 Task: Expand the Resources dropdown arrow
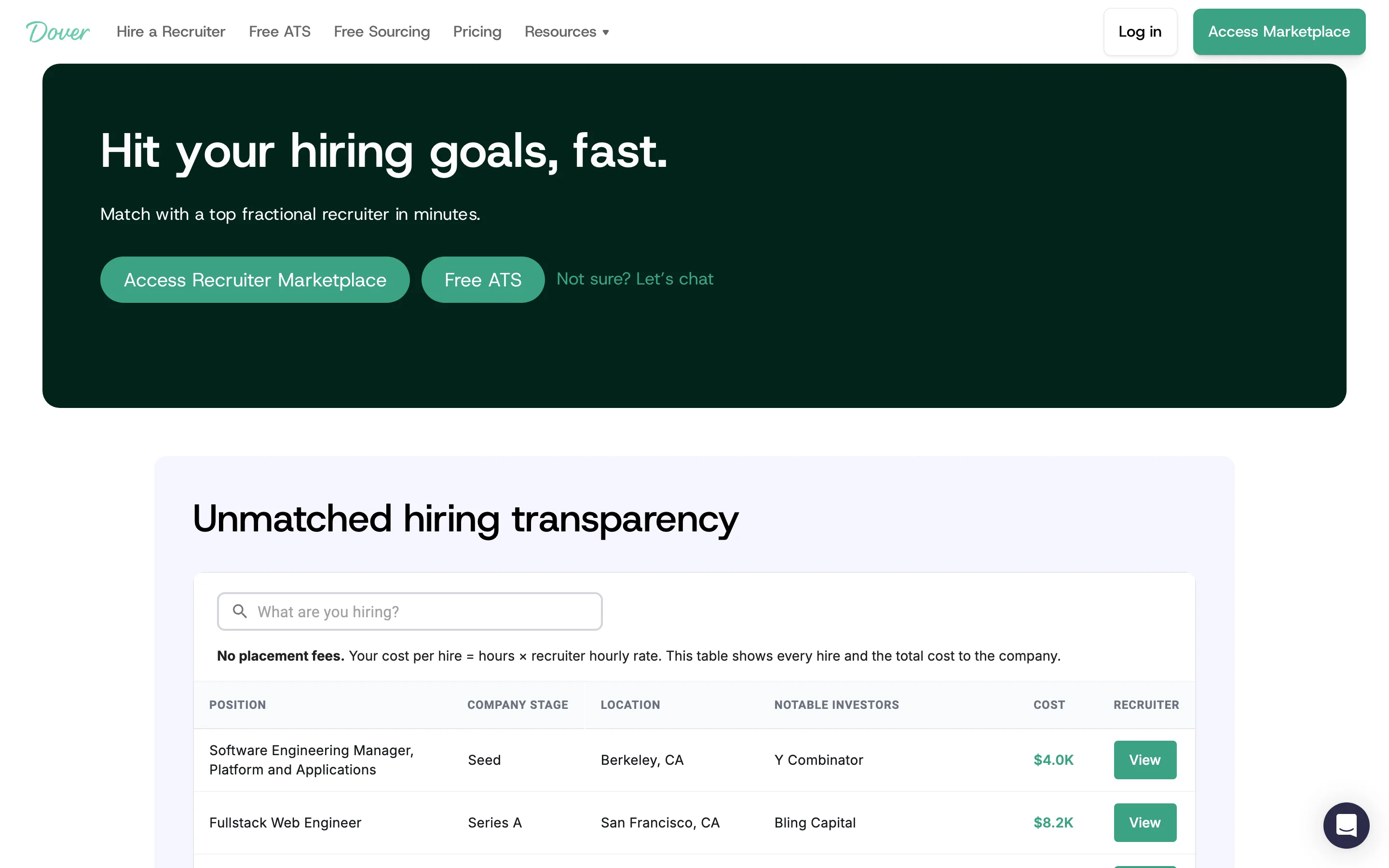pyautogui.click(x=606, y=33)
